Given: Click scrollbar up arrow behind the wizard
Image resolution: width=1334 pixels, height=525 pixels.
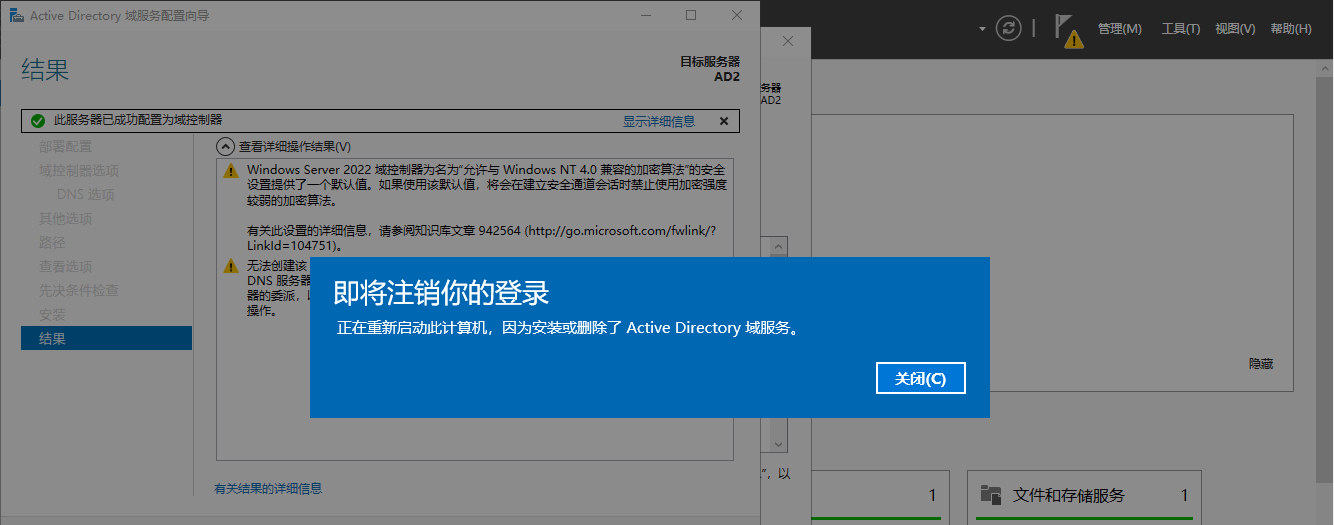Looking at the screenshot, I should point(780,246).
